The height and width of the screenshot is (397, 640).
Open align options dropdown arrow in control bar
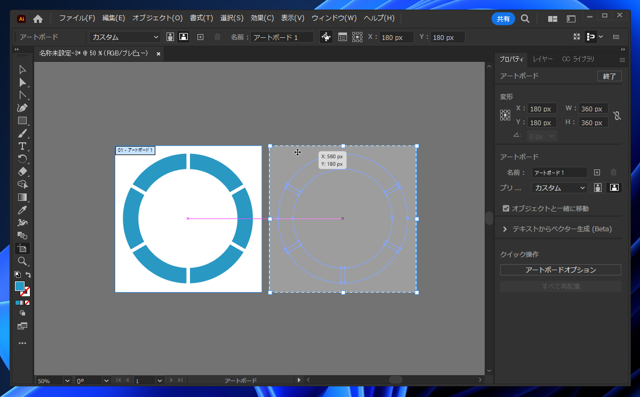point(601,37)
